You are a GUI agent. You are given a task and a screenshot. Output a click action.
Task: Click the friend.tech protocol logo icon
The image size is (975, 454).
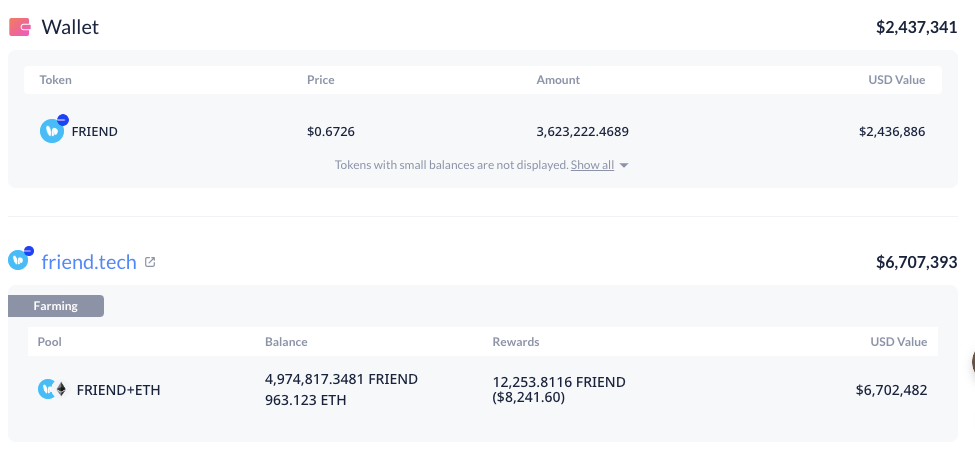(20, 259)
